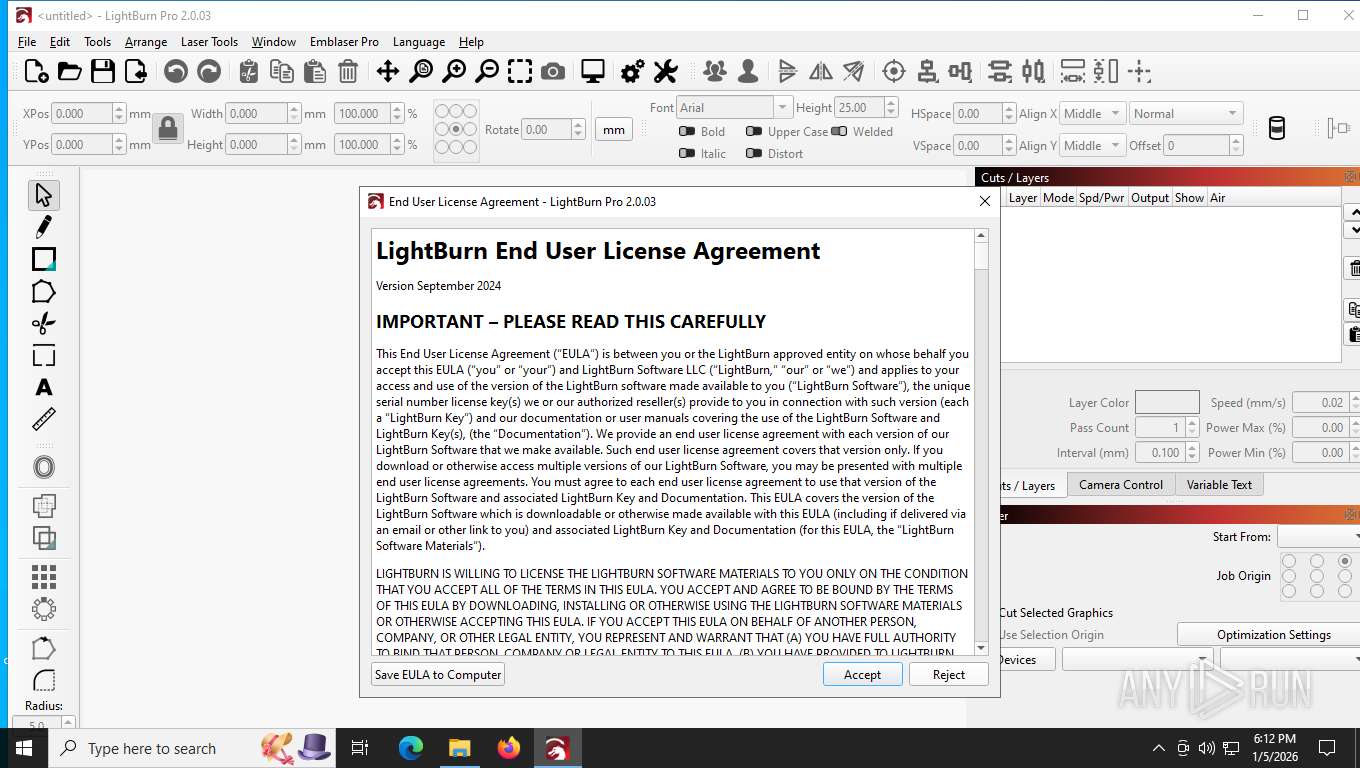This screenshot has height=768, width=1360.
Task: Open the Emblaser Pro menu
Action: [x=344, y=42]
